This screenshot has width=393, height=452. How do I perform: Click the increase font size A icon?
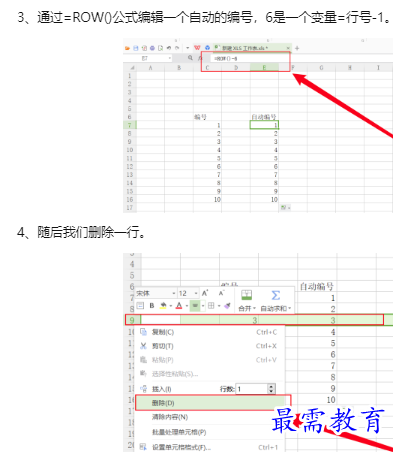[x=205, y=293]
